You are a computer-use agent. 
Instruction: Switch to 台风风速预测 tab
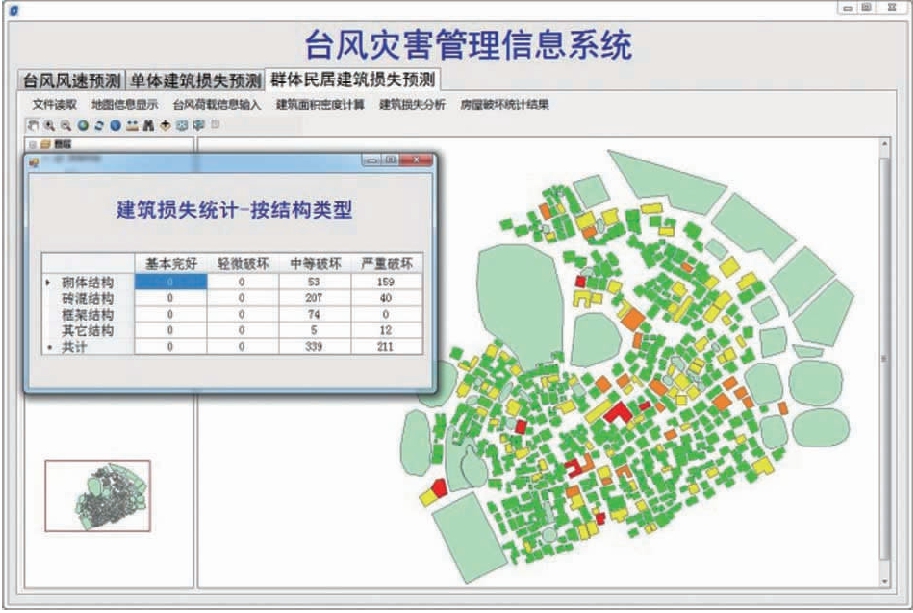tap(72, 80)
